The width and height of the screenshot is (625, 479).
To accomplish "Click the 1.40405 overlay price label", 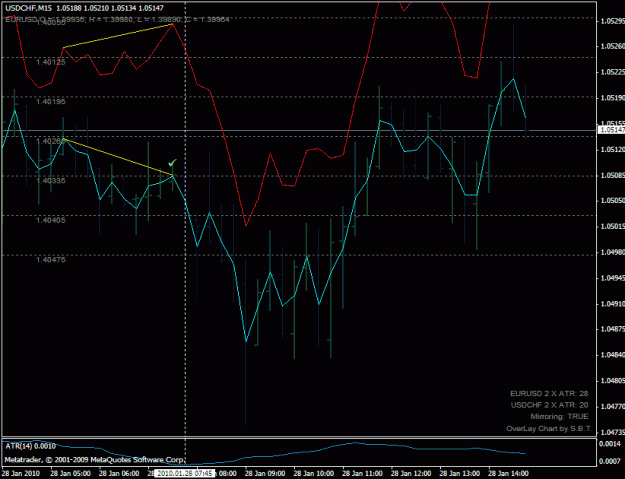I will [x=51, y=220].
